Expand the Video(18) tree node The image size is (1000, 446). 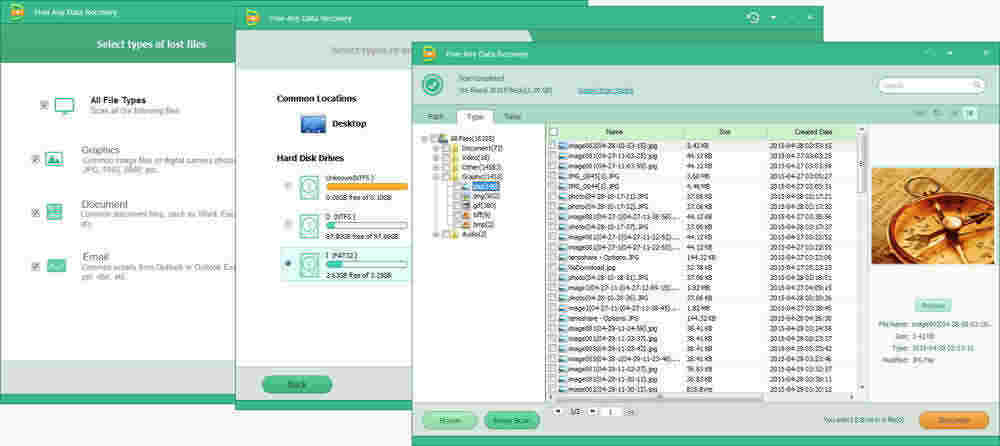tap(436, 158)
